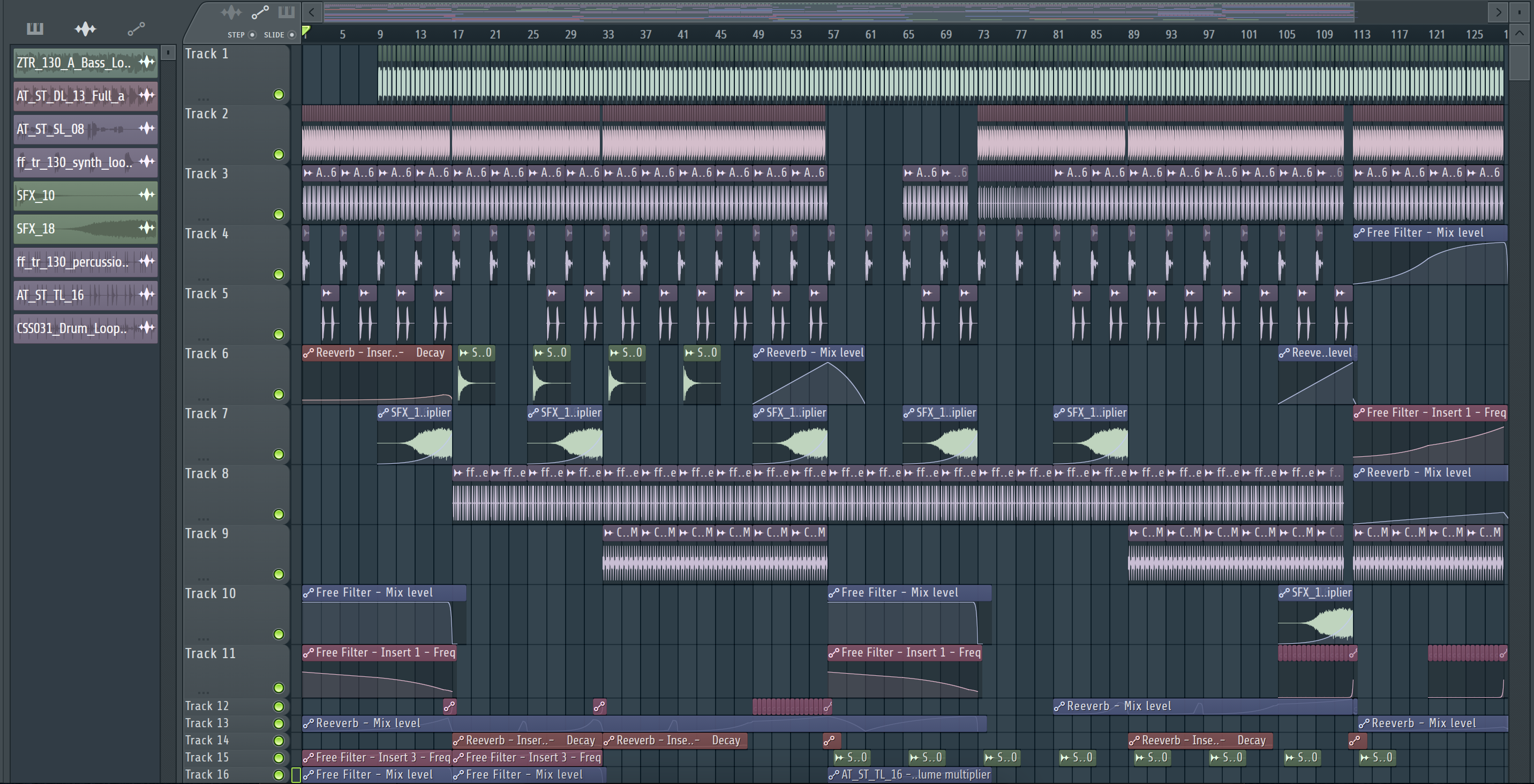1534x784 pixels.
Task: Mute Track 3 with its green LED
Action: [x=279, y=214]
